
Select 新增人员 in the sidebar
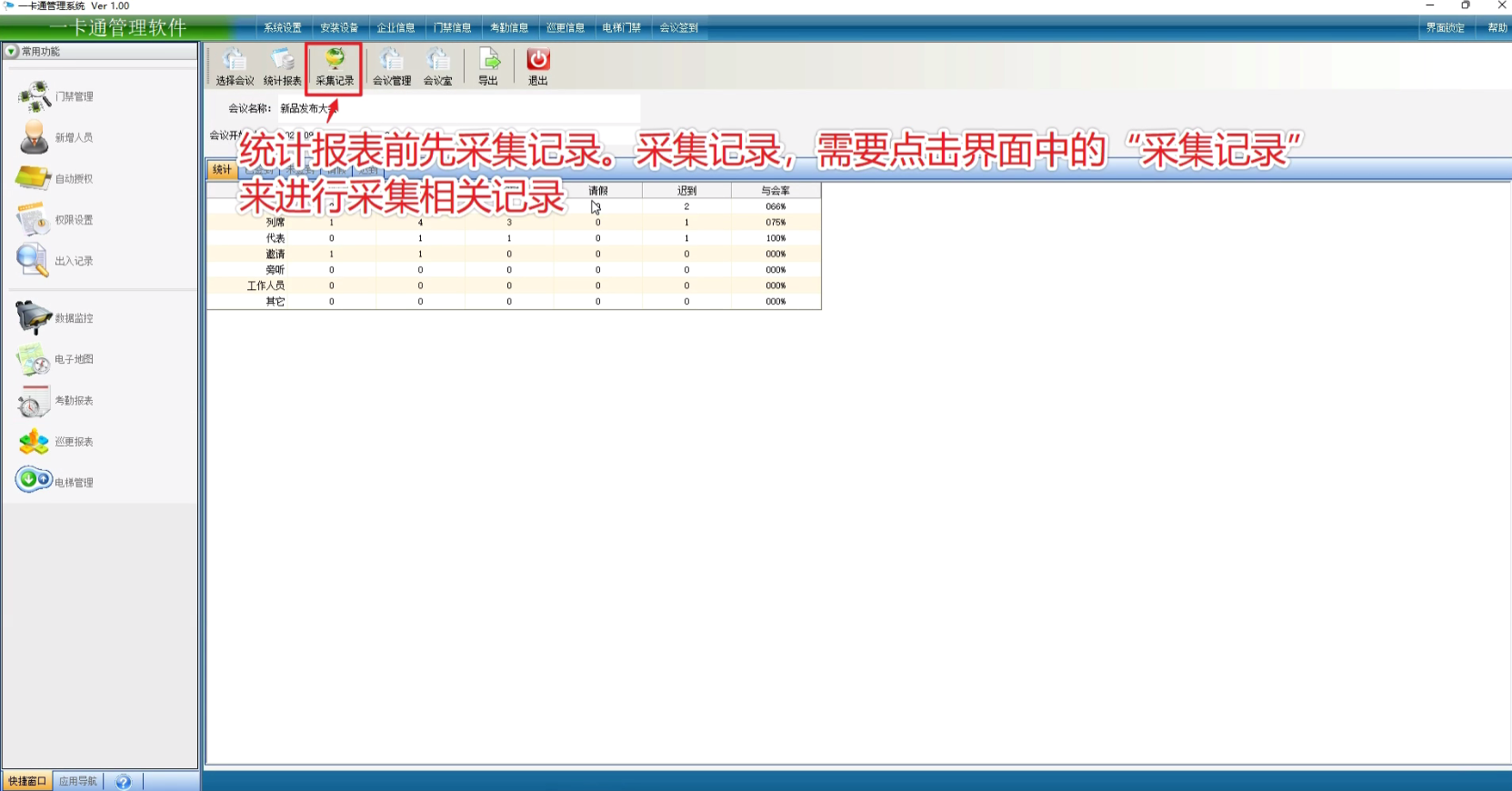(x=56, y=137)
